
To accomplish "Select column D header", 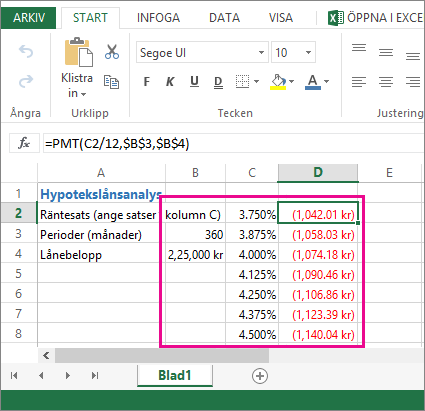I will pyautogui.click(x=318, y=173).
